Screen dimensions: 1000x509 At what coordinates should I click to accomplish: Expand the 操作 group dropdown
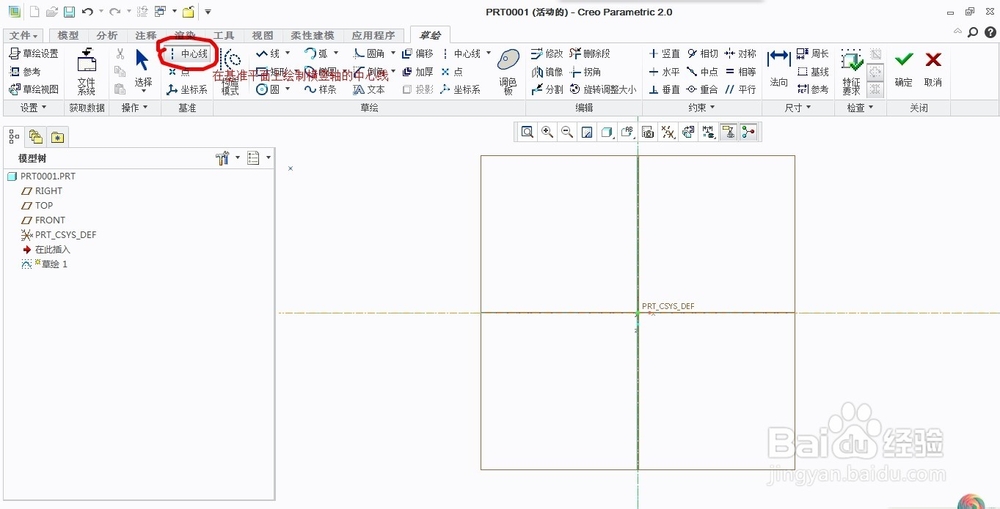pos(135,108)
